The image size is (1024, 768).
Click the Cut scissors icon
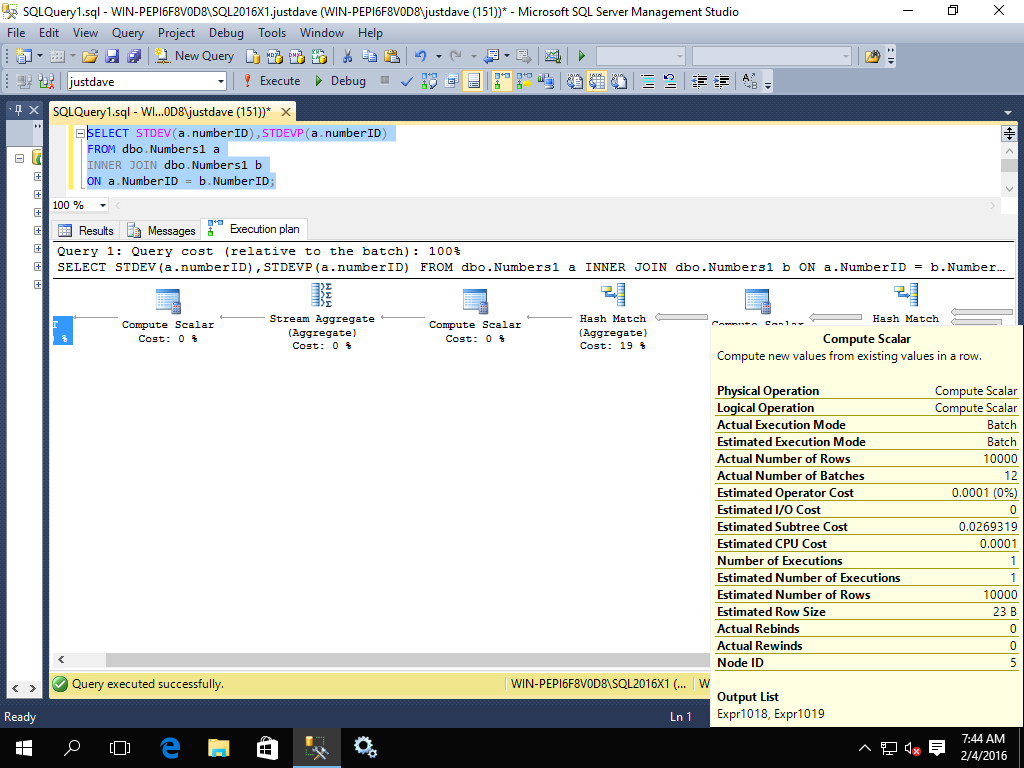tap(347, 56)
